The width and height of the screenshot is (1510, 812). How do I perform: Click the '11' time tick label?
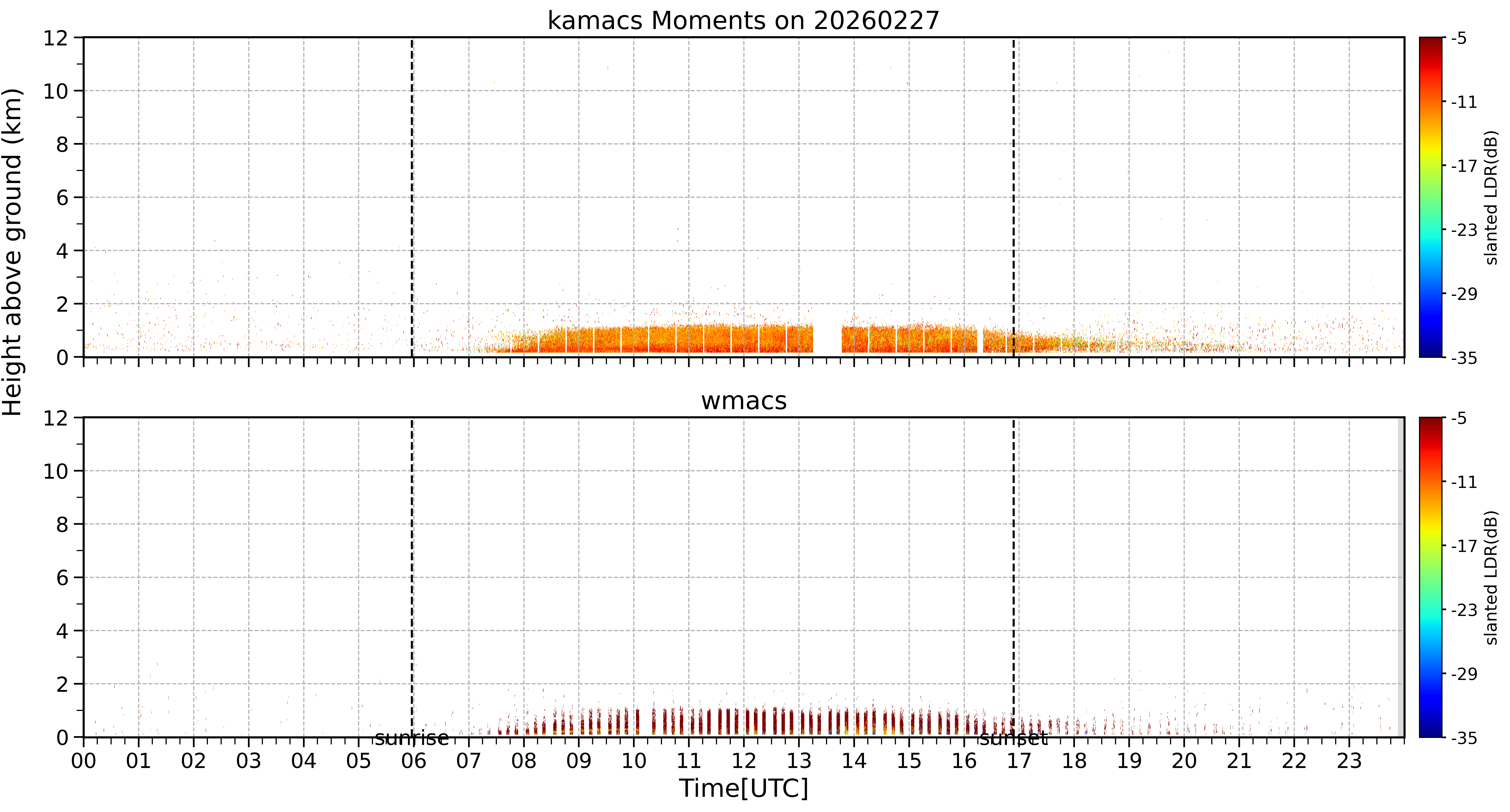(689, 761)
